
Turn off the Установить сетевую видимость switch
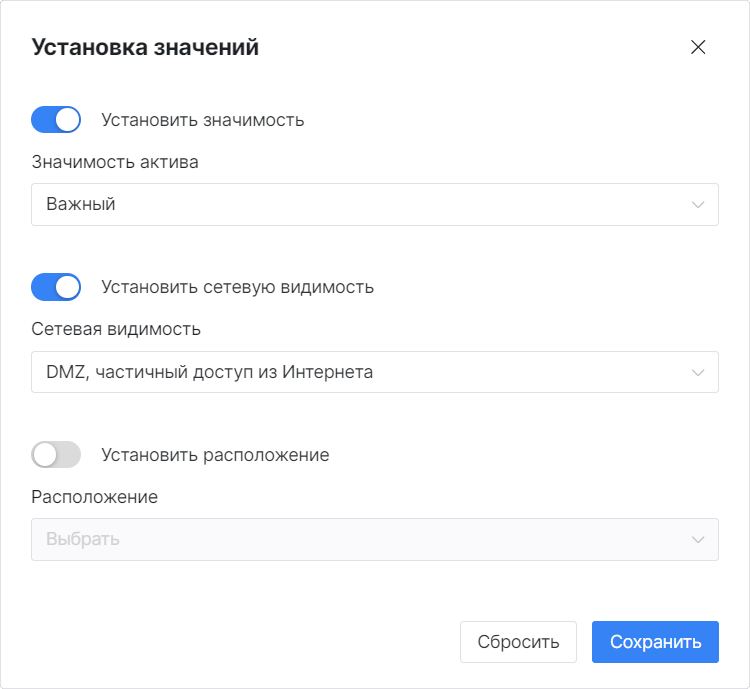56,287
